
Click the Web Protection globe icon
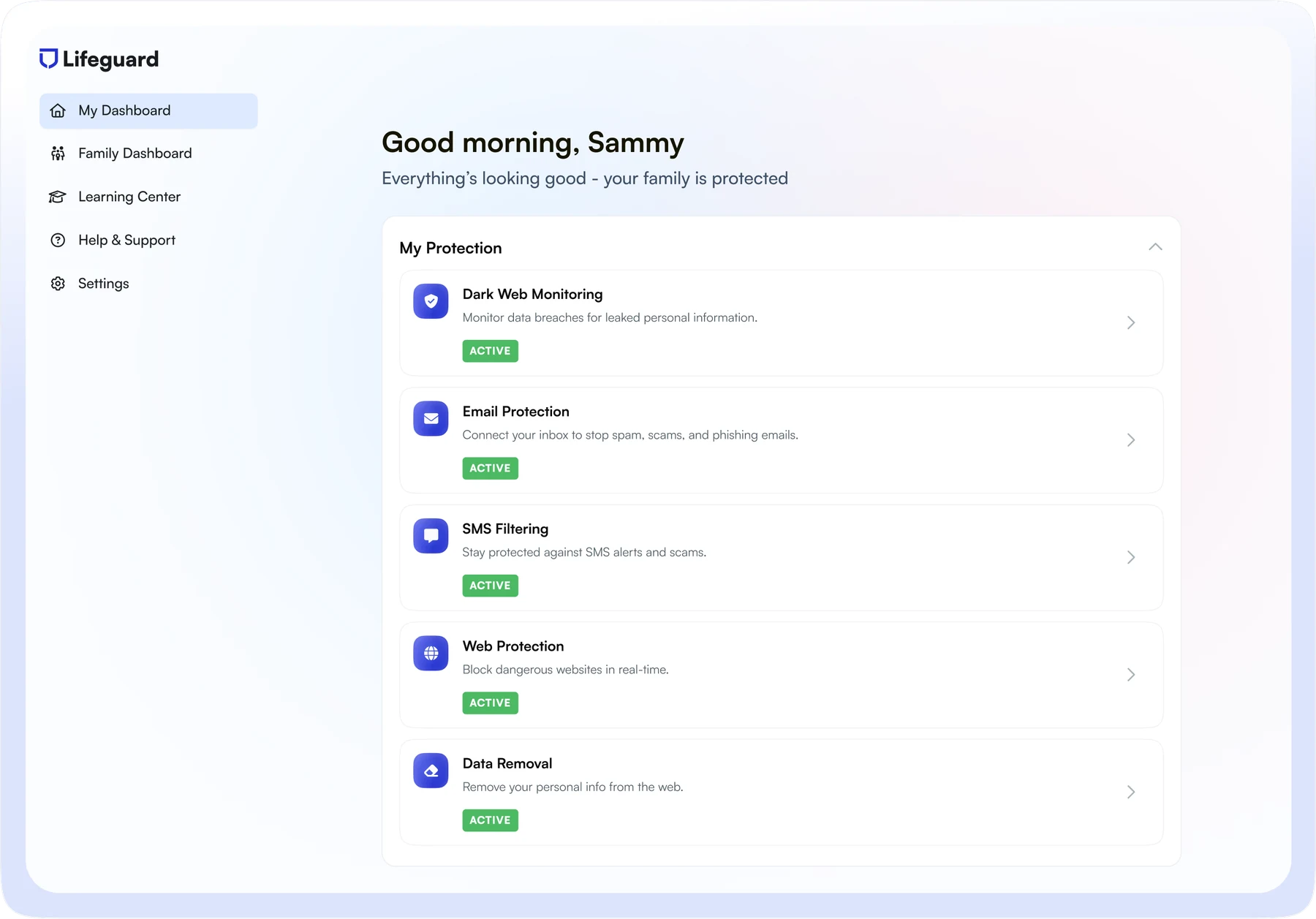click(431, 653)
